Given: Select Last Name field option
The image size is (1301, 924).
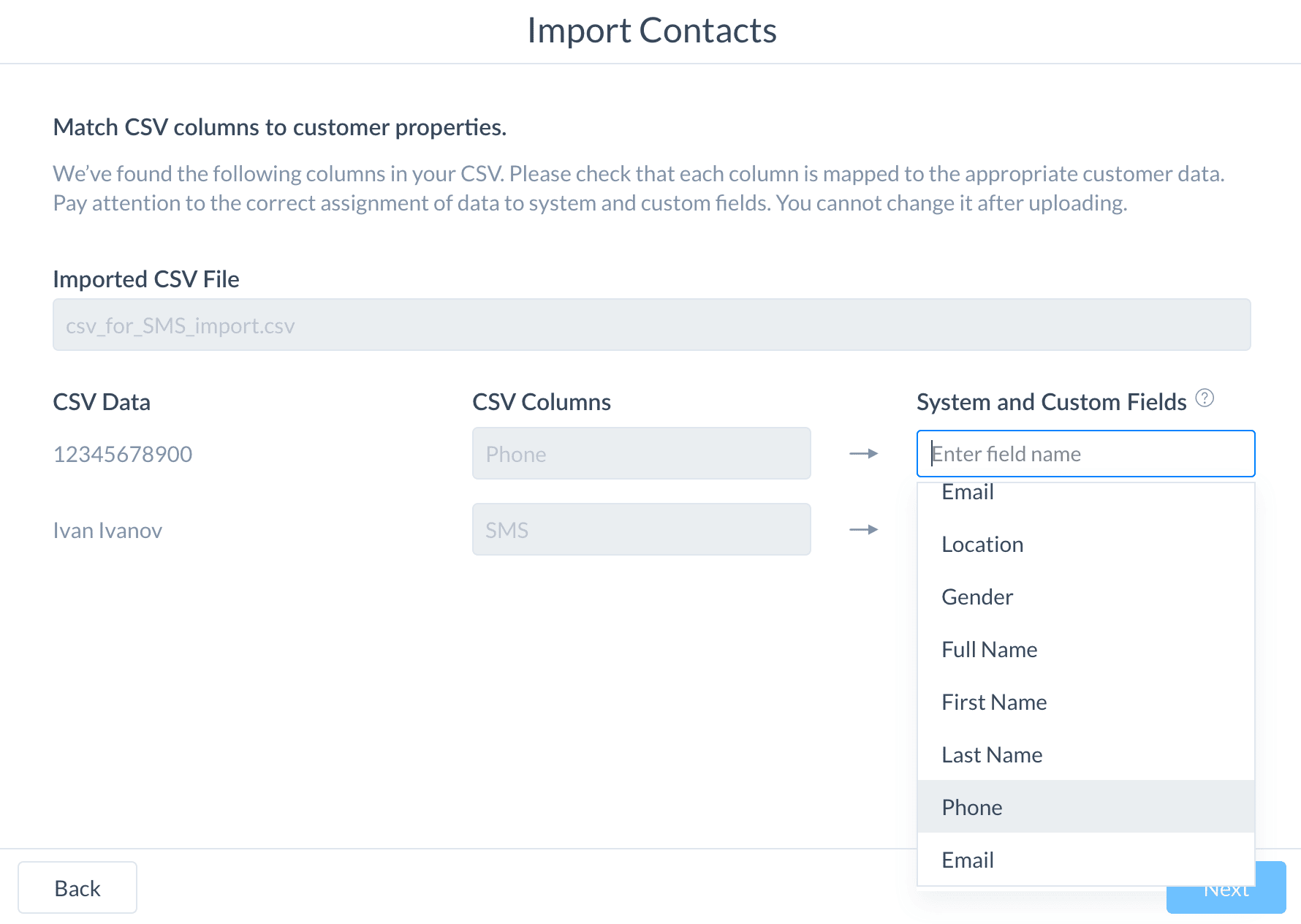Looking at the screenshot, I should coord(1086,755).
